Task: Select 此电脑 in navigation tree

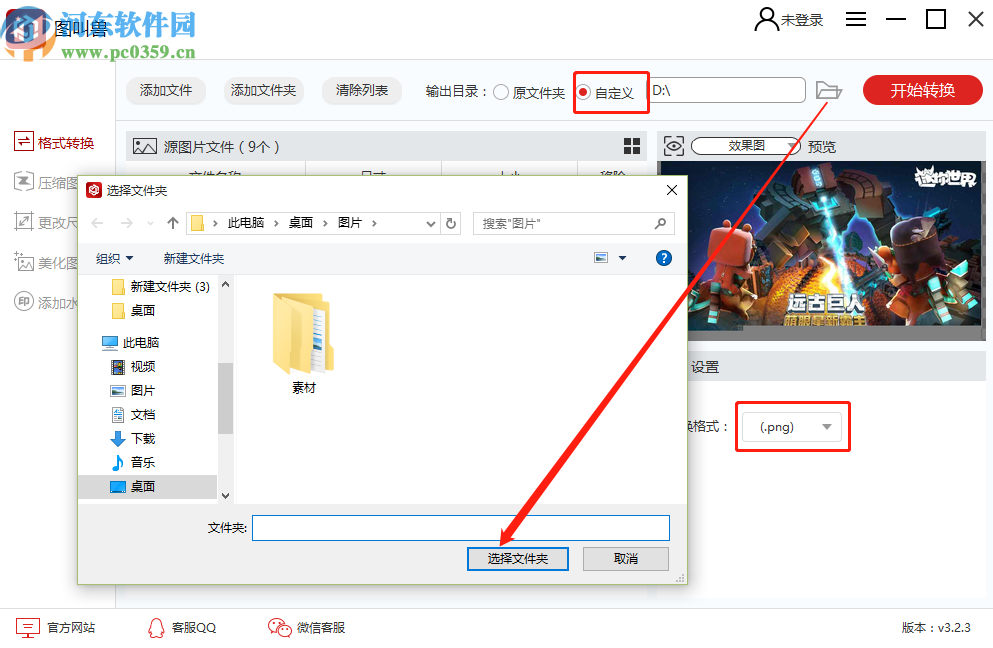Action: click(x=131, y=343)
